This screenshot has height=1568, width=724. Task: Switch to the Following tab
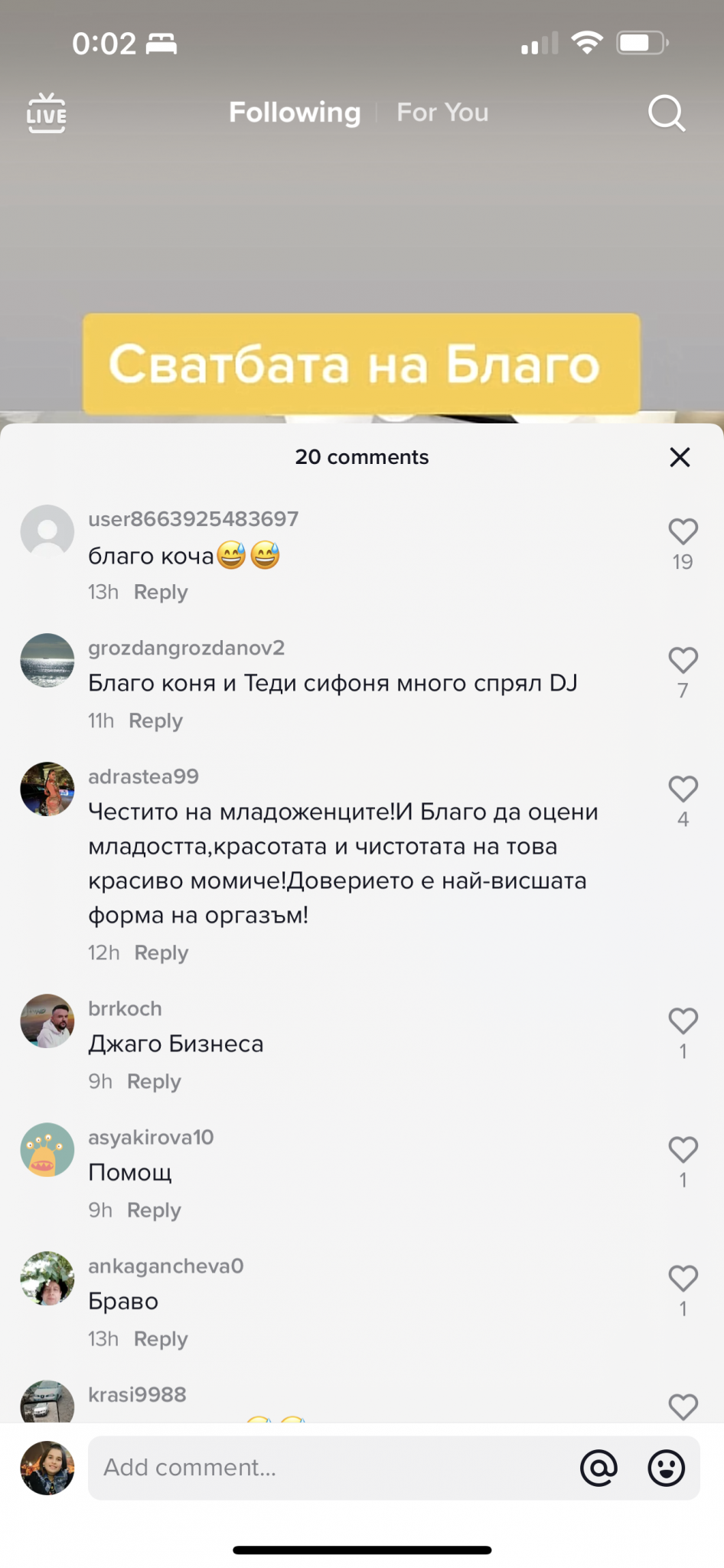tap(295, 113)
